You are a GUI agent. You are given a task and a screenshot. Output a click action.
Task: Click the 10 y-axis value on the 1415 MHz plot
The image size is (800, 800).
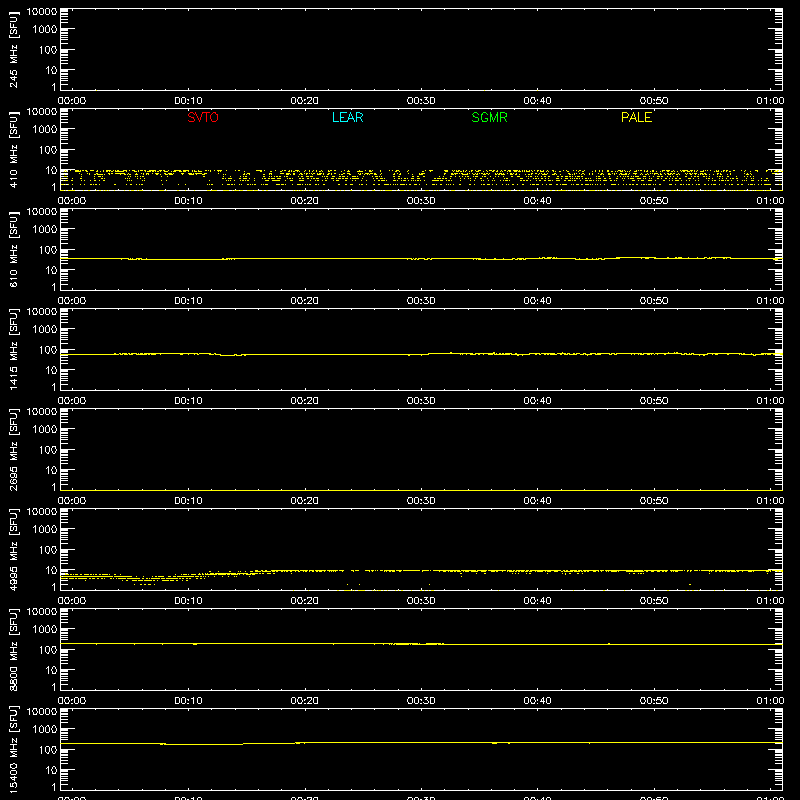pos(52,370)
